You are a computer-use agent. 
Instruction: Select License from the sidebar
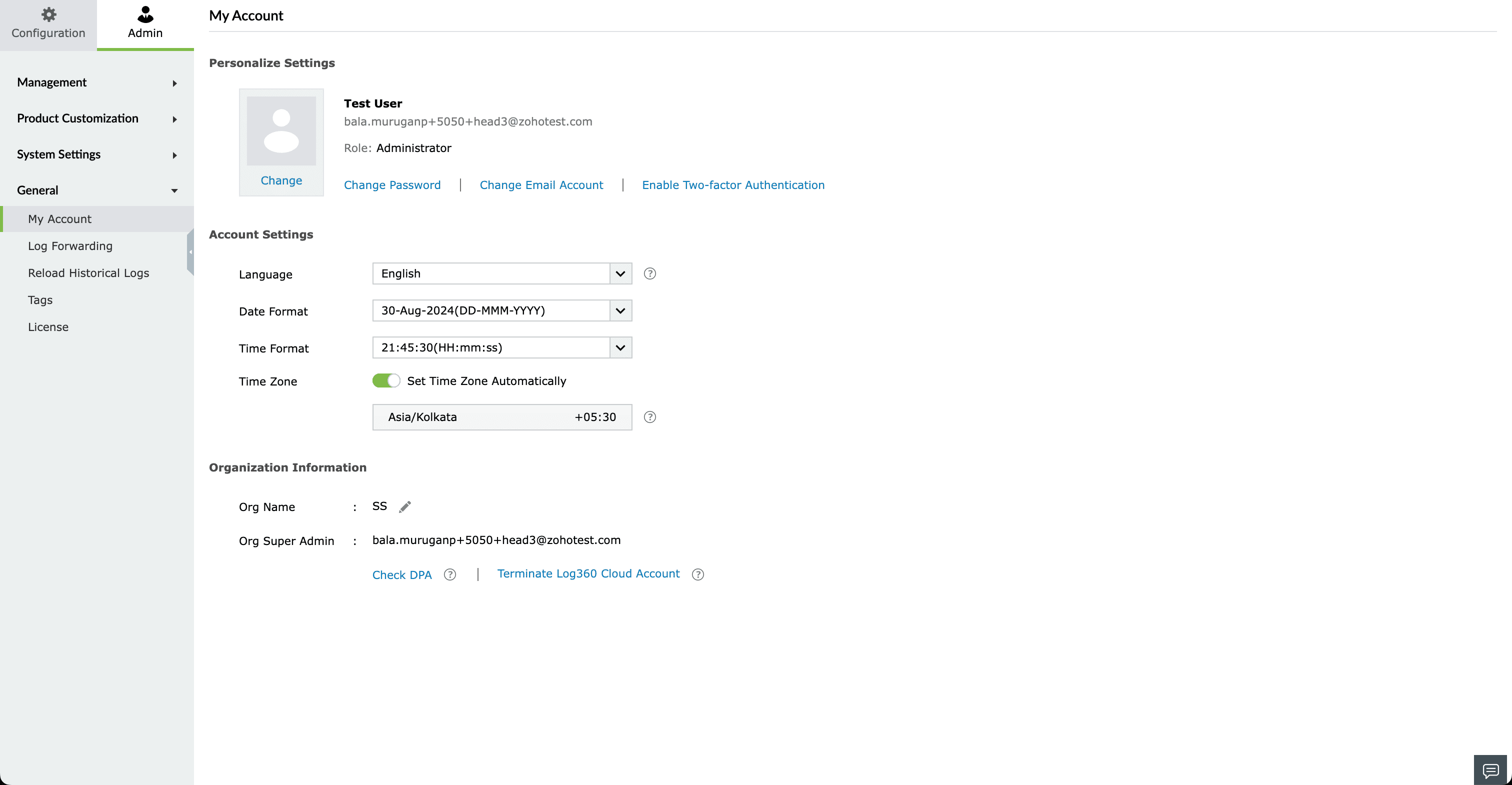[x=48, y=326]
